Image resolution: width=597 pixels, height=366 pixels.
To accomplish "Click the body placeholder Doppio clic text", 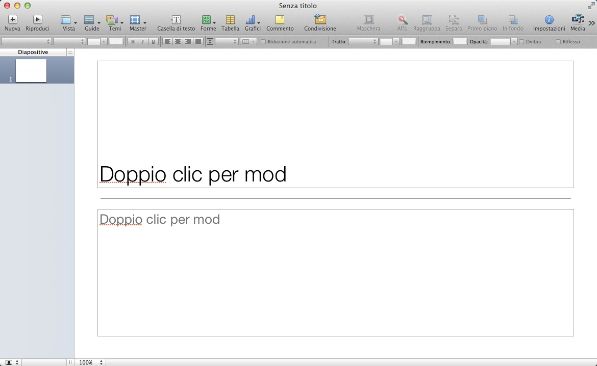I will 160,220.
